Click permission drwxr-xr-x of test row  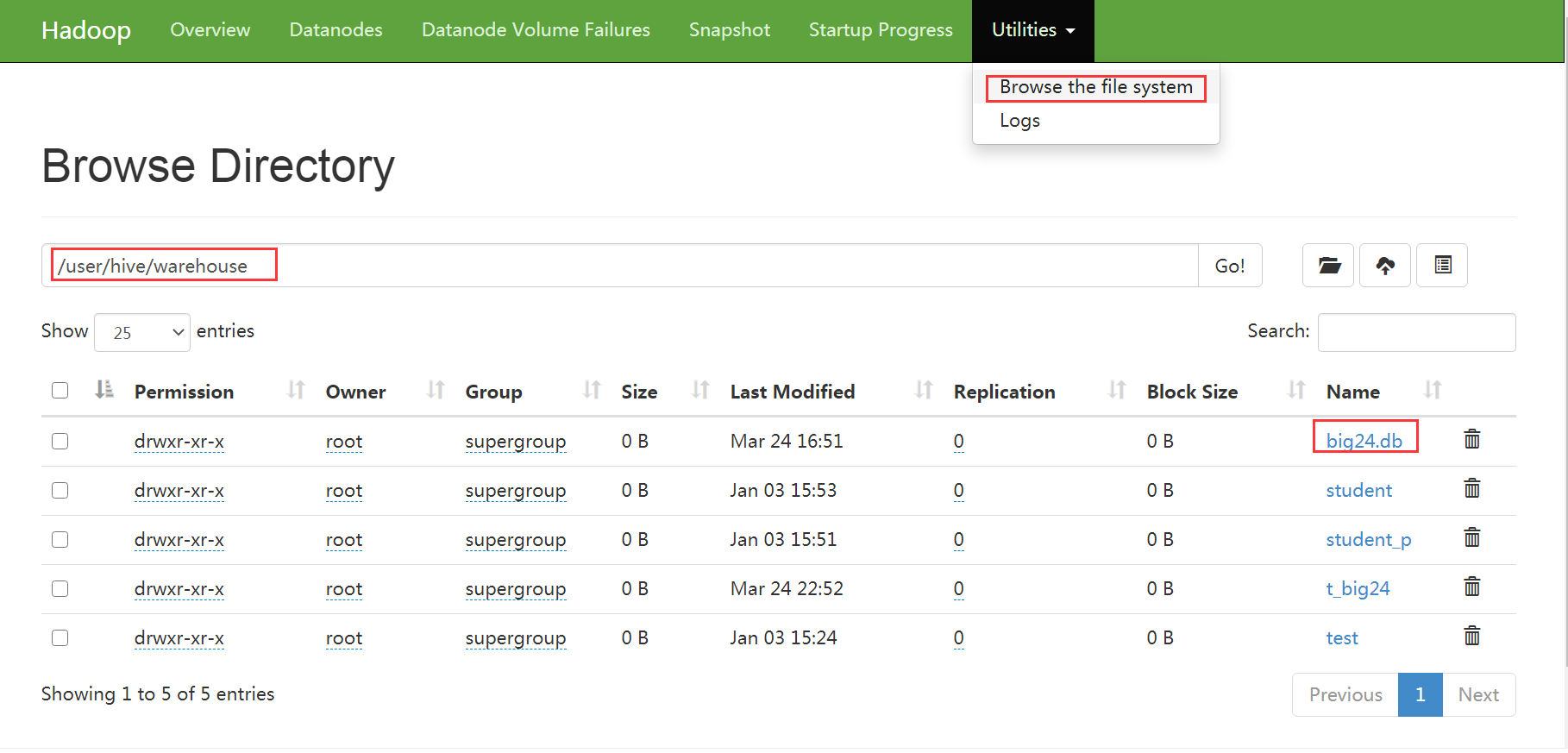[179, 637]
